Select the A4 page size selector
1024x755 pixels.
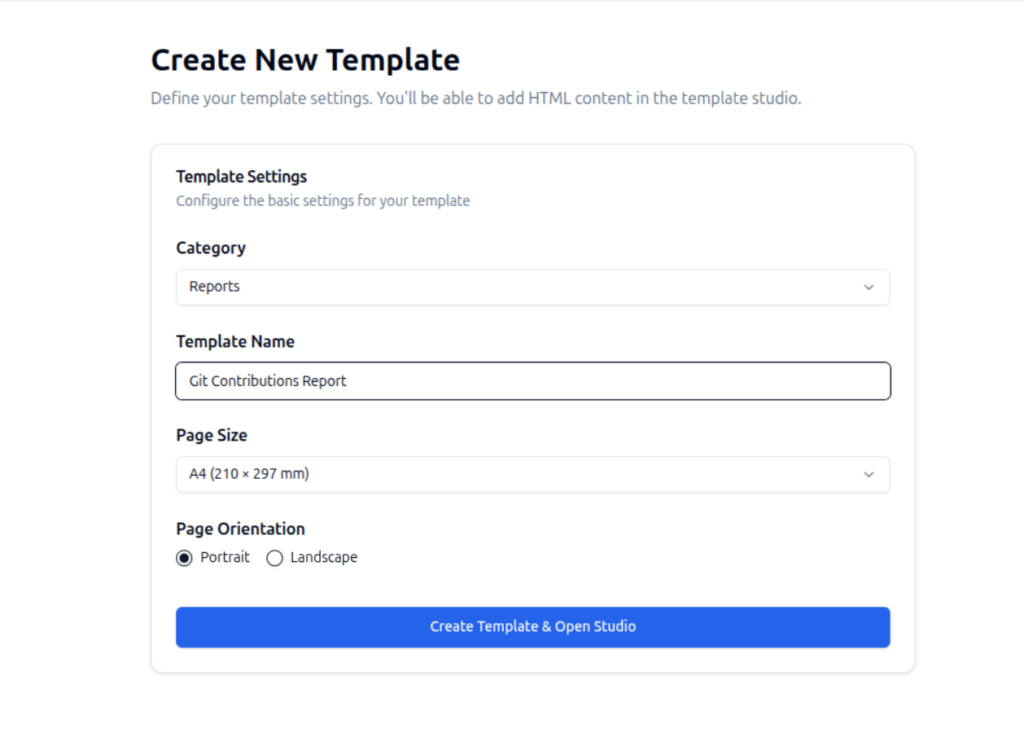(x=532, y=474)
